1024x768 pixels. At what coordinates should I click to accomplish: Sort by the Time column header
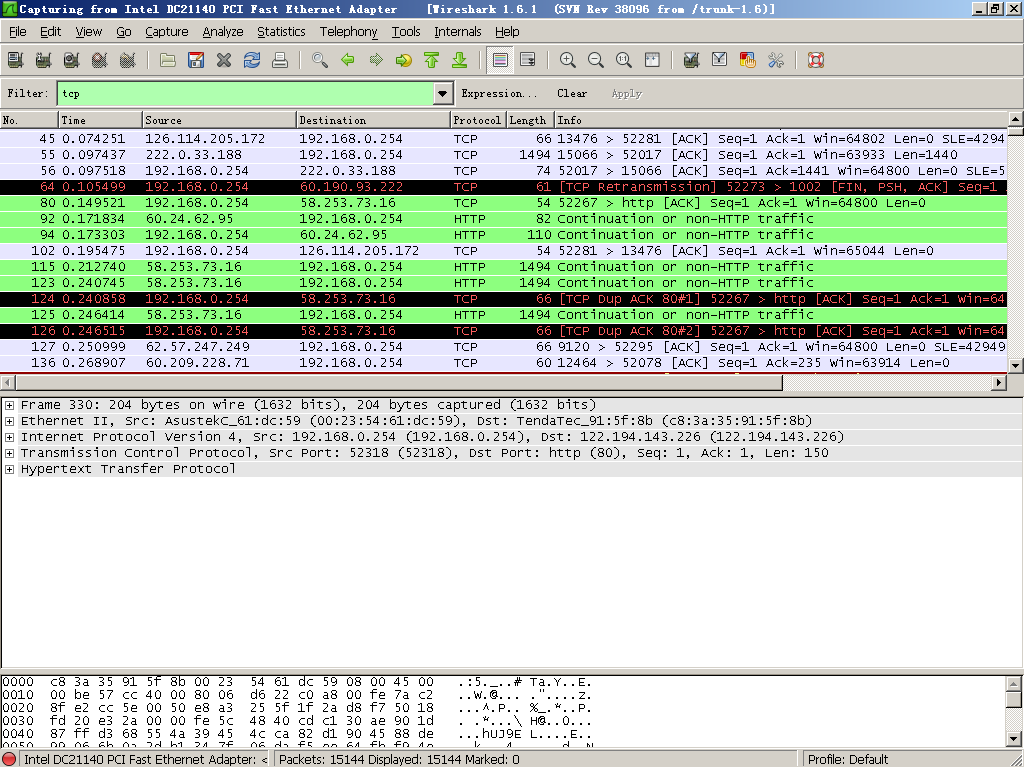tap(100, 120)
